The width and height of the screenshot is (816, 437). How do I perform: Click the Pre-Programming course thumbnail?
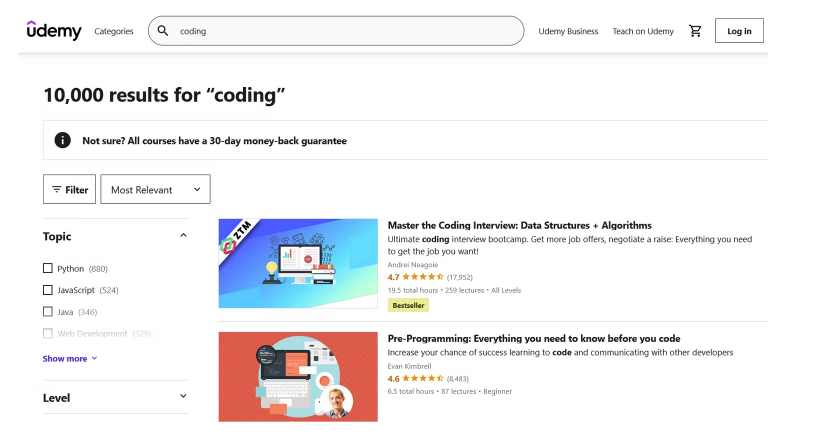click(298, 377)
